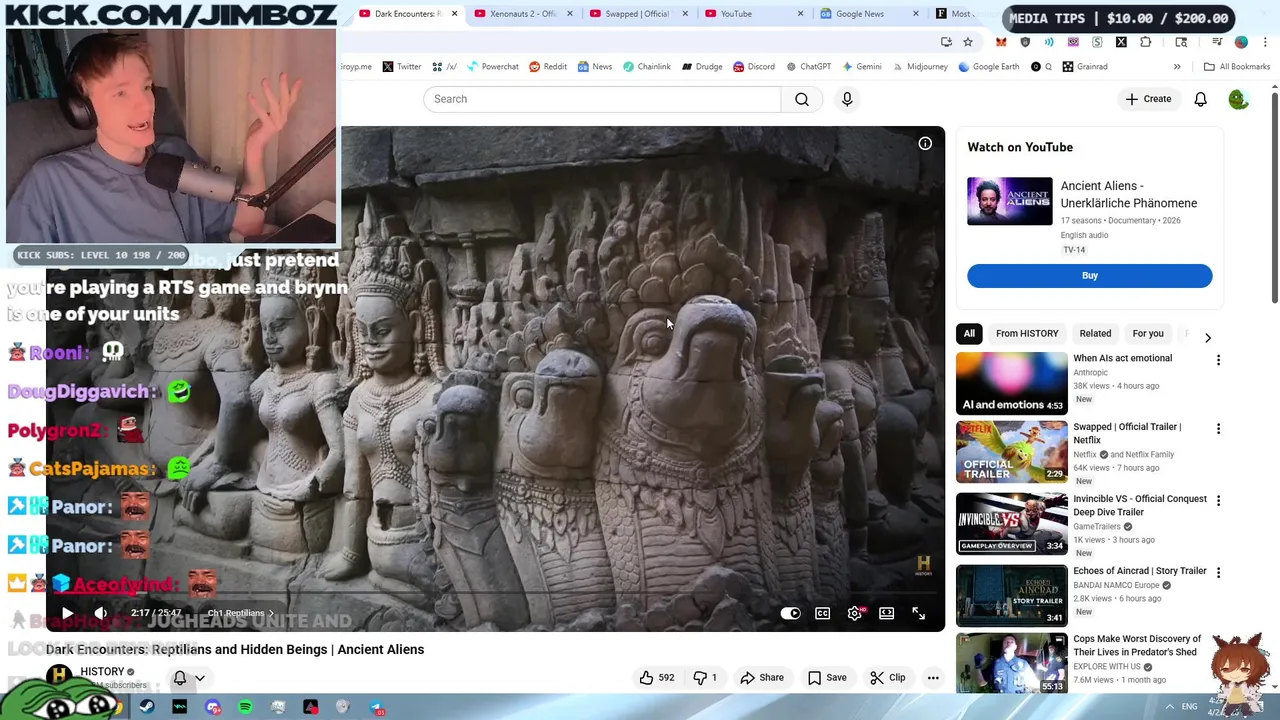Open options for Swapped Official Trailer video
Viewport: 1280px width, 720px height.
[x=1218, y=429]
